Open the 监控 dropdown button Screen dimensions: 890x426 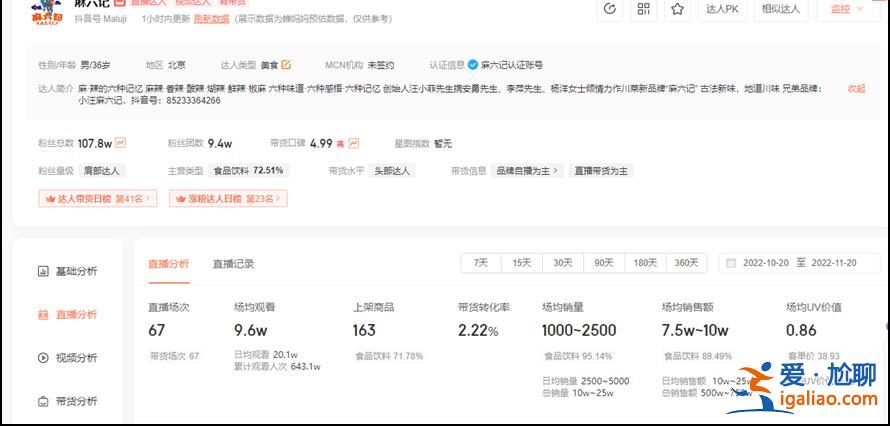click(x=848, y=9)
